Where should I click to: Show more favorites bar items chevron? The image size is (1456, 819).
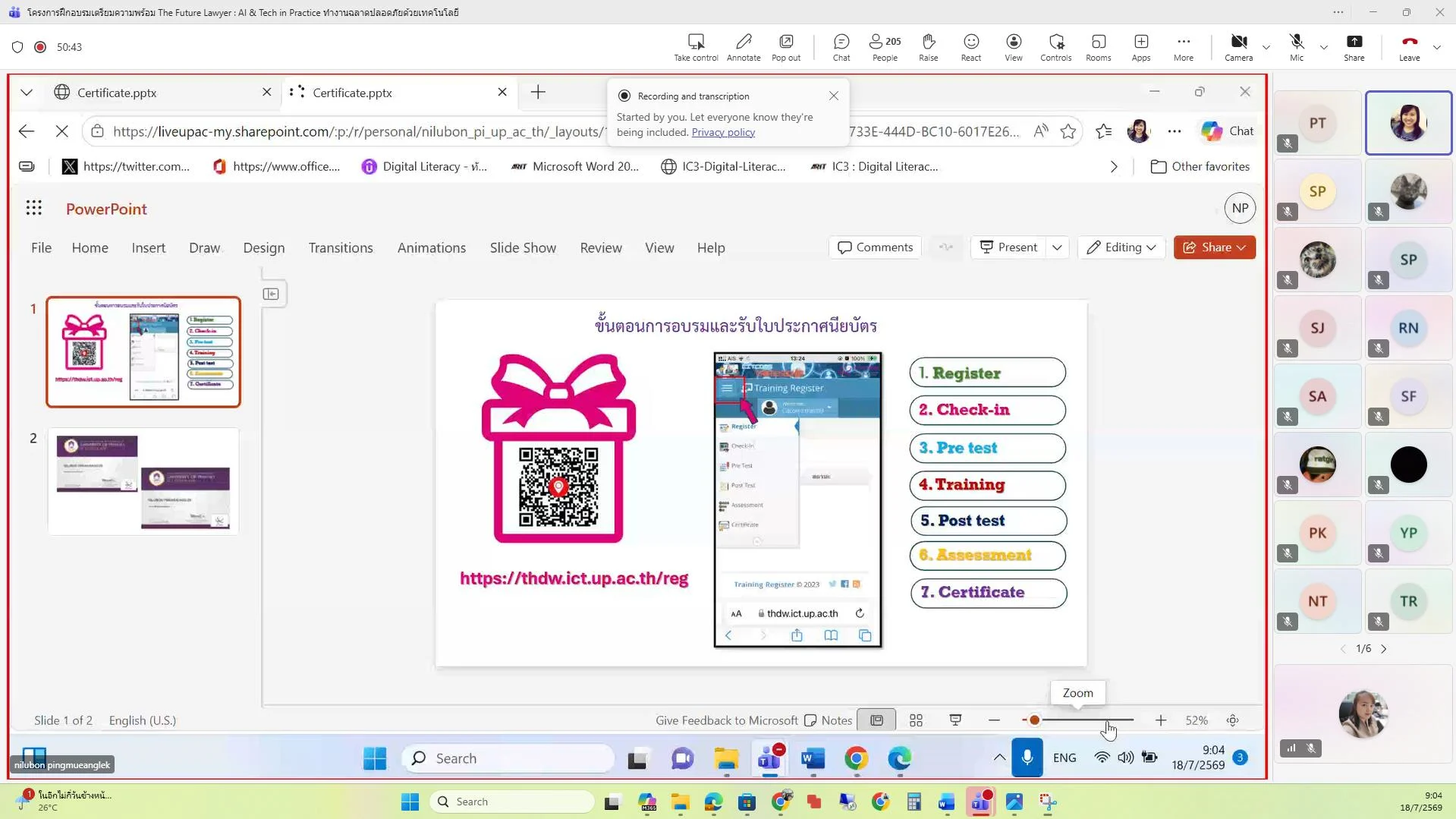point(1113,167)
